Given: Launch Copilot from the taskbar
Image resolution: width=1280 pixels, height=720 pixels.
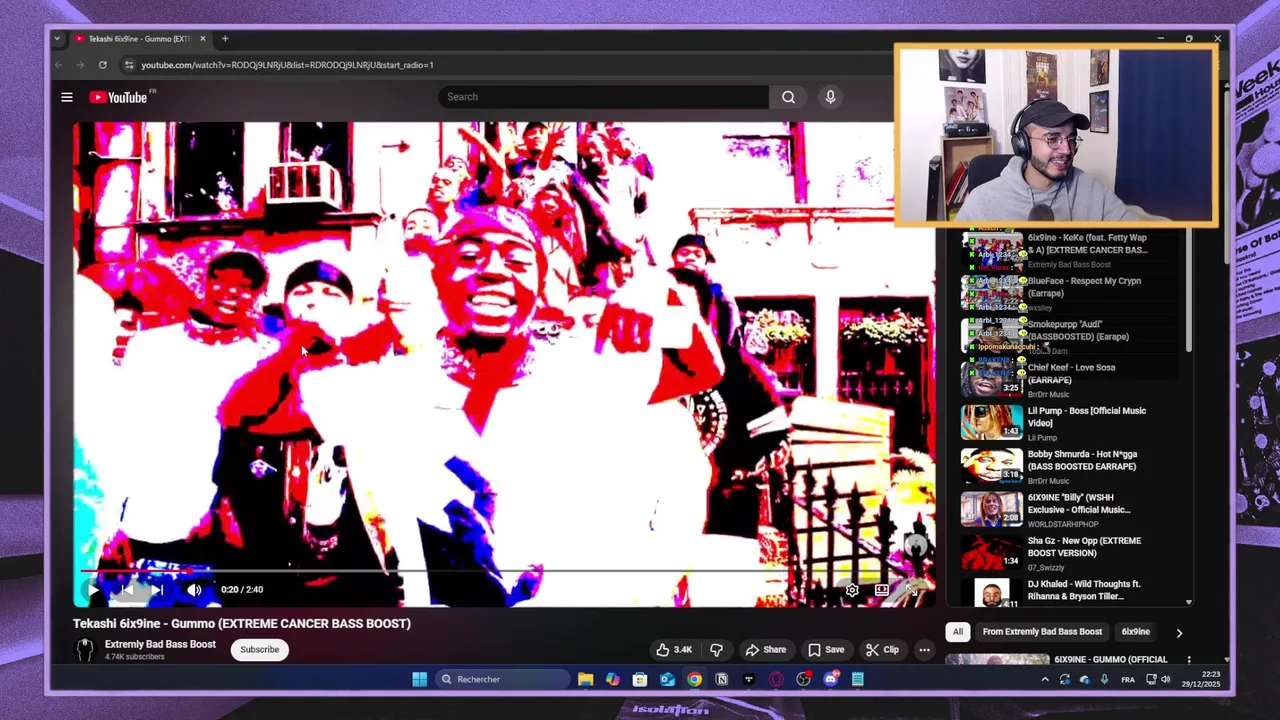Looking at the screenshot, I should 612,680.
